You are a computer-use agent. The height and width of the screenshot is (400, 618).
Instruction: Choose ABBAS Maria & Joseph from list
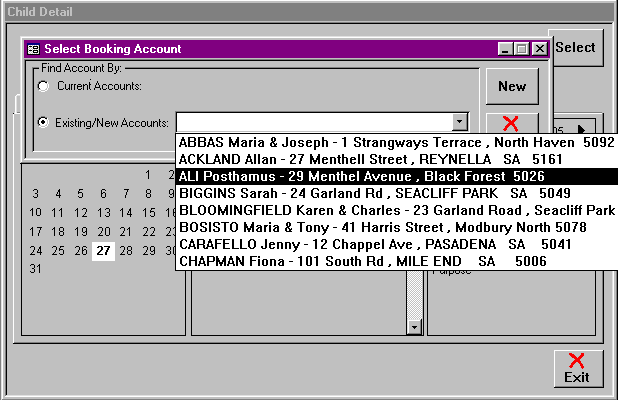pos(395,142)
